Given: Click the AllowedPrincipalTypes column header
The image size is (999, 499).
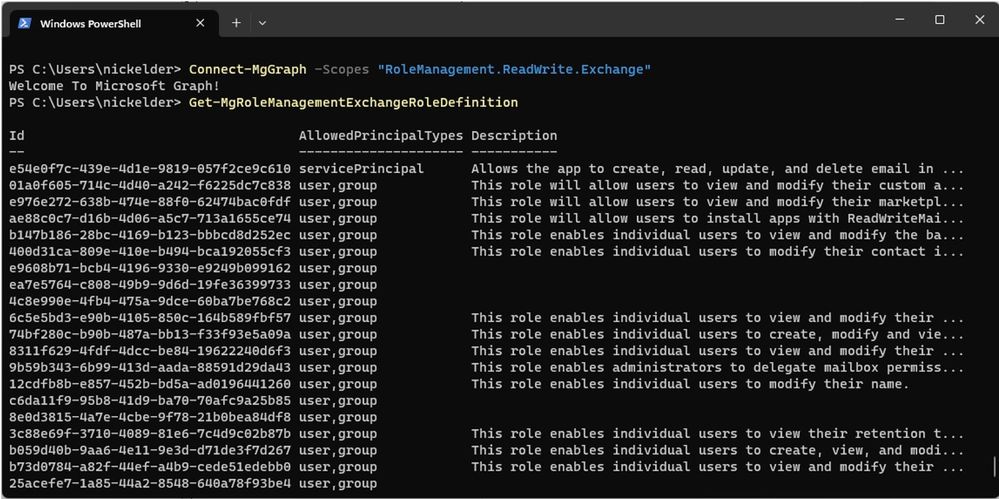Looking at the screenshot, I should click(x=381, y=136).
